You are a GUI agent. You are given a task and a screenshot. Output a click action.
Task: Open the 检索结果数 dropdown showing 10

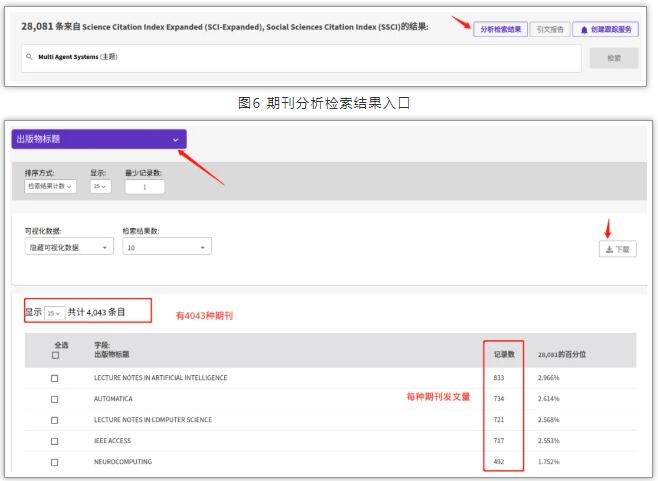(166, 247)
